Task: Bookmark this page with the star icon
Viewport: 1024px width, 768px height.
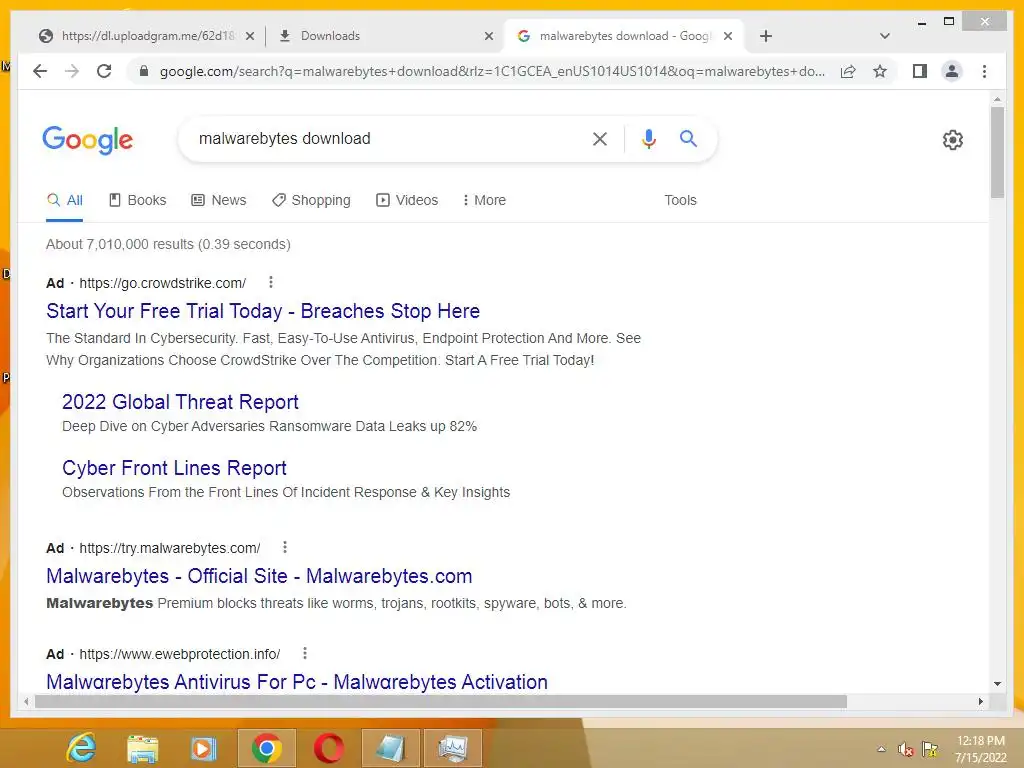Action: (880, 71)
